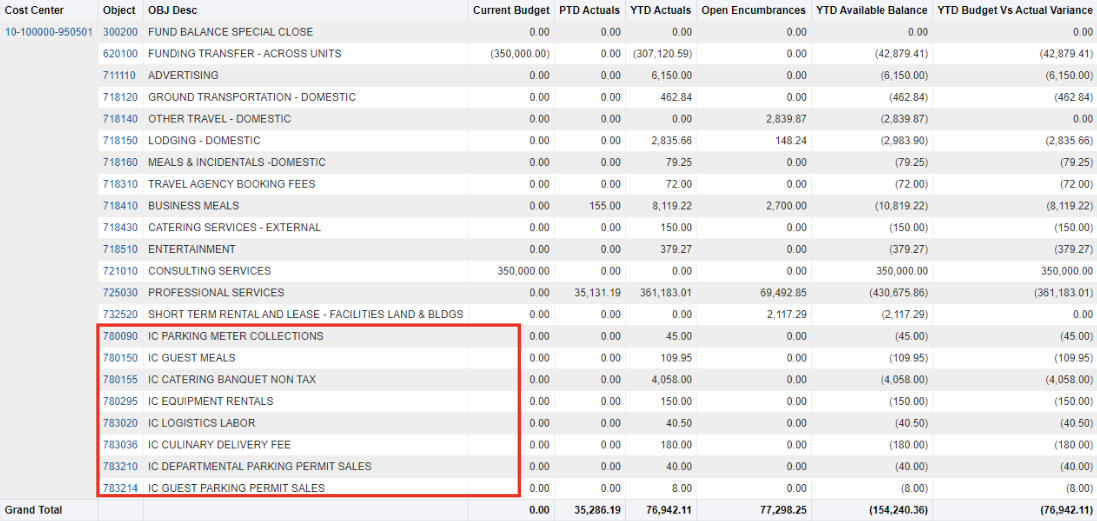Open object code 620100 link
1097x521 pixels.
coord(120,54)
